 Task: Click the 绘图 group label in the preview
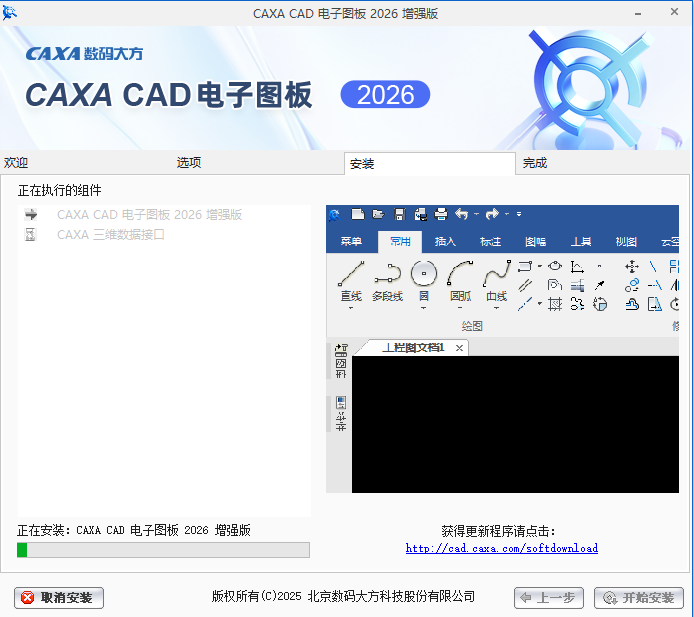[472, 326]
